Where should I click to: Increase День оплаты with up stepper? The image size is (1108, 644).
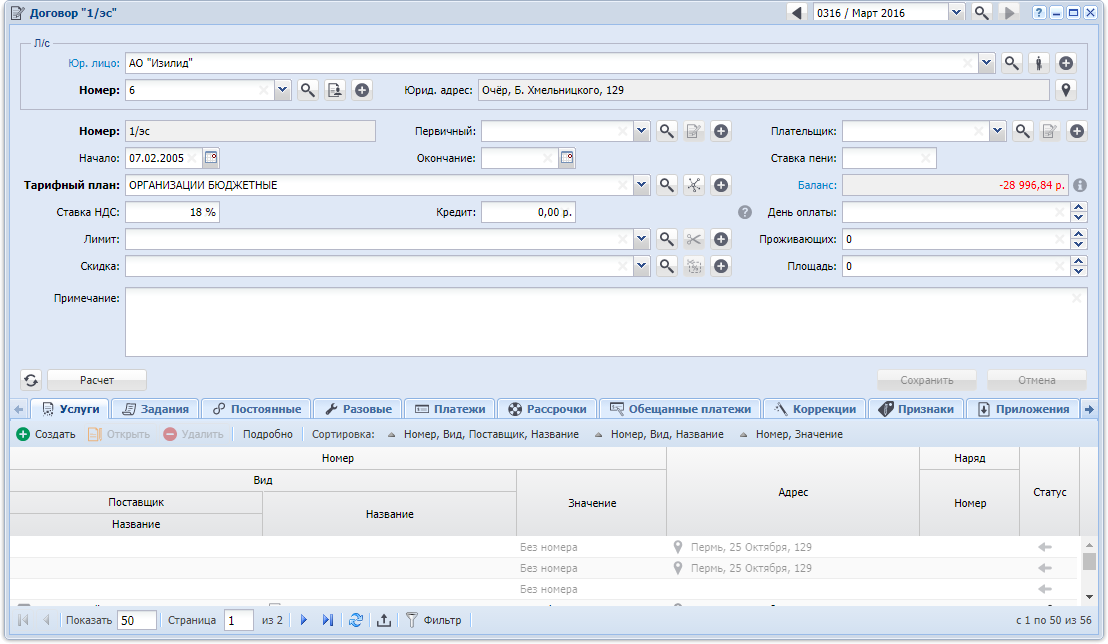(x=1079, y=207)
